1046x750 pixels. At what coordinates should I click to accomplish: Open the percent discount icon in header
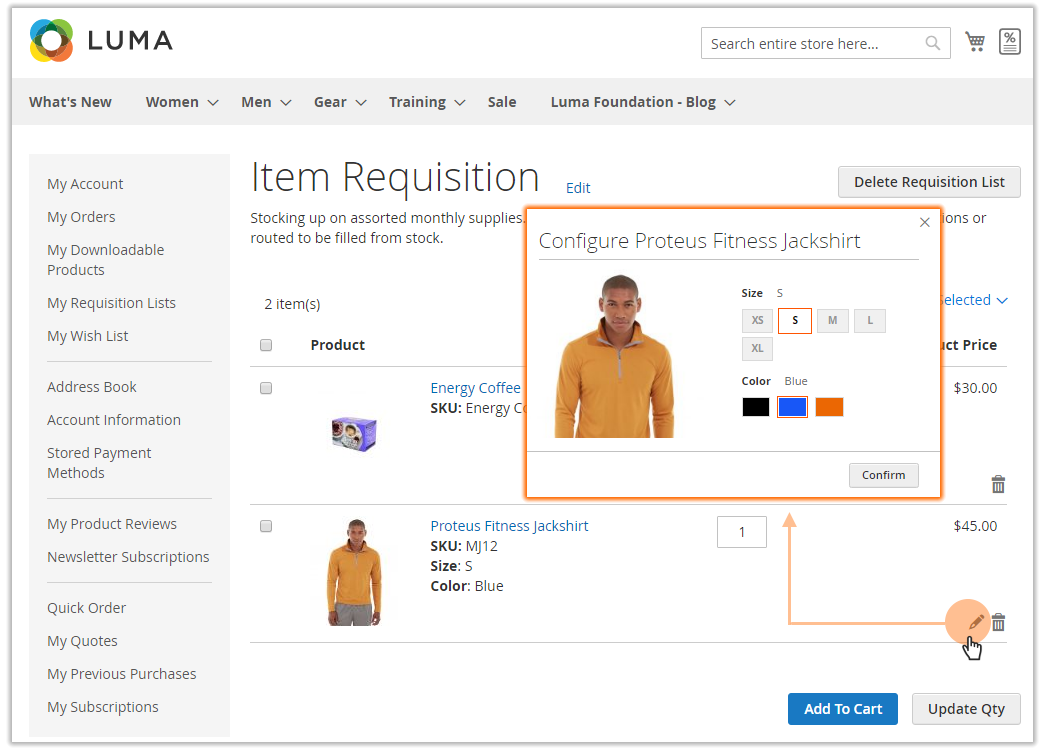point(1009,42)
